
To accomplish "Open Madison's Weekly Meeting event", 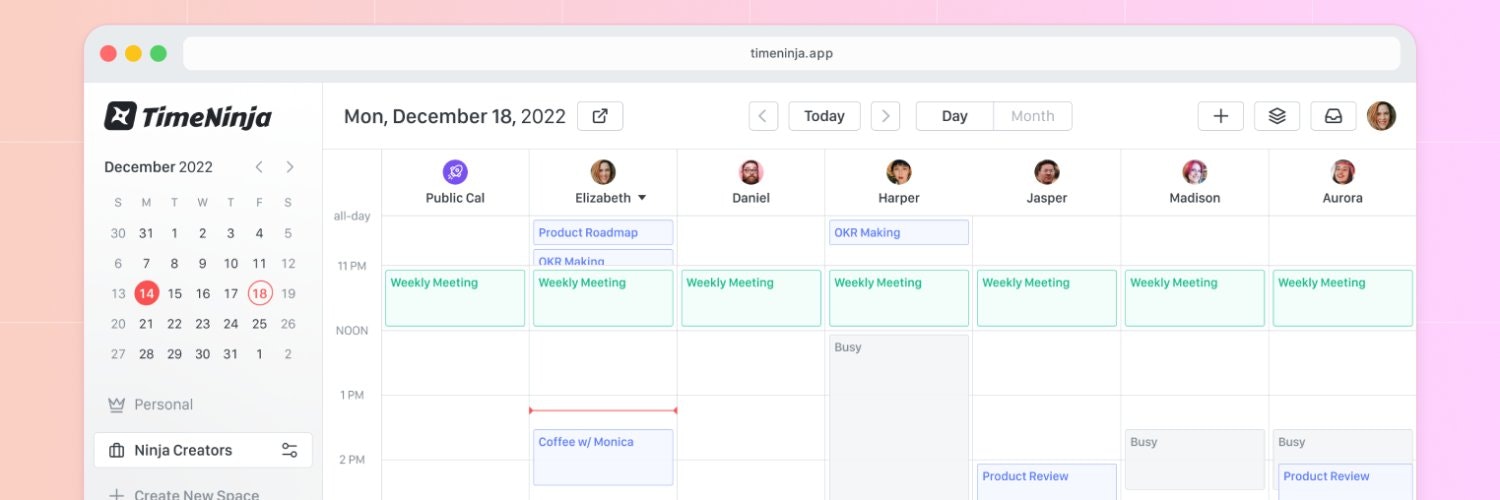I will coord(1195,298).
